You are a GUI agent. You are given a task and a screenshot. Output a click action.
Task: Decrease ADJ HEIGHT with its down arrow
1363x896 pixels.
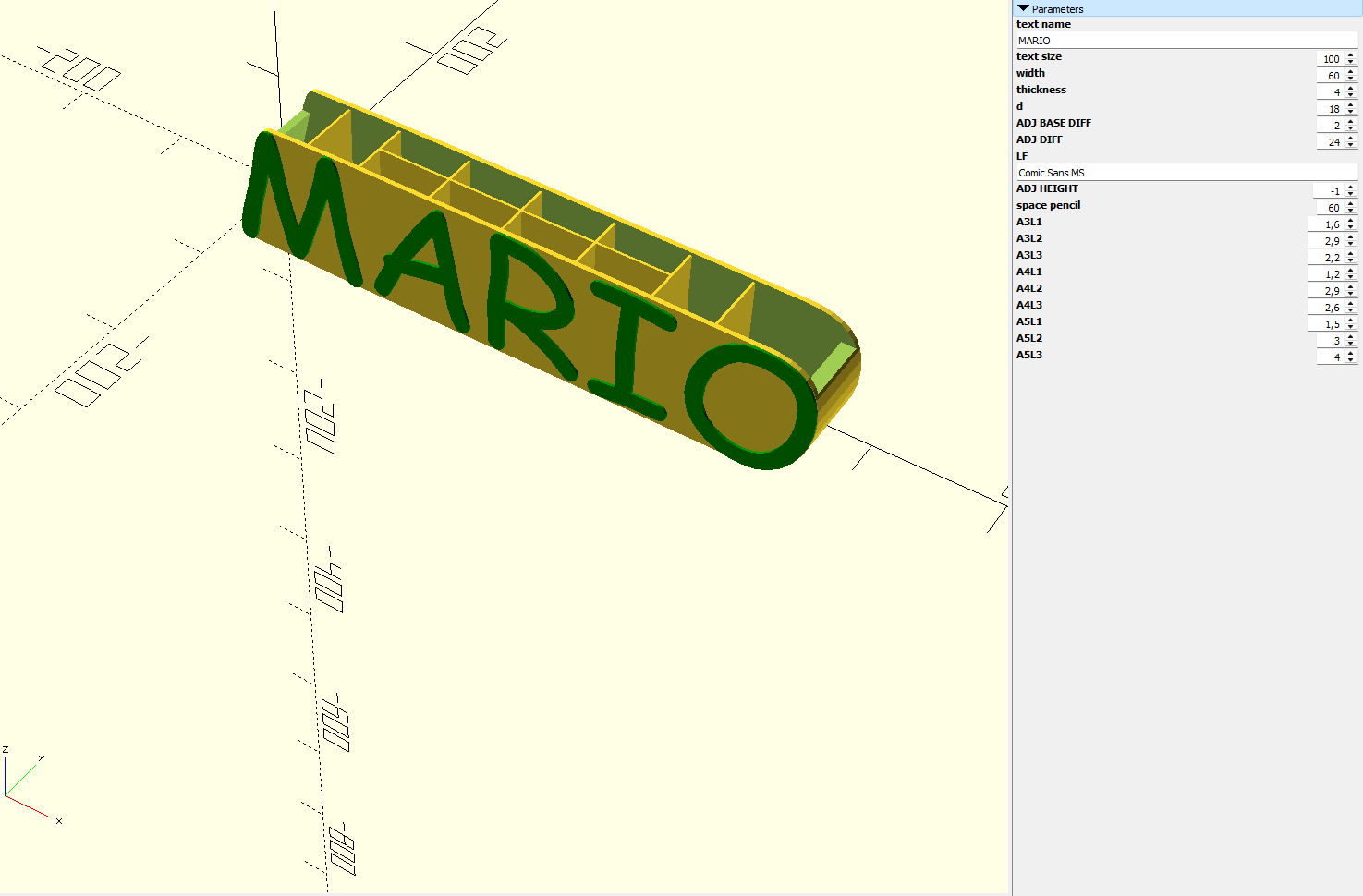pyautogui.click(x=1351, y=195)
